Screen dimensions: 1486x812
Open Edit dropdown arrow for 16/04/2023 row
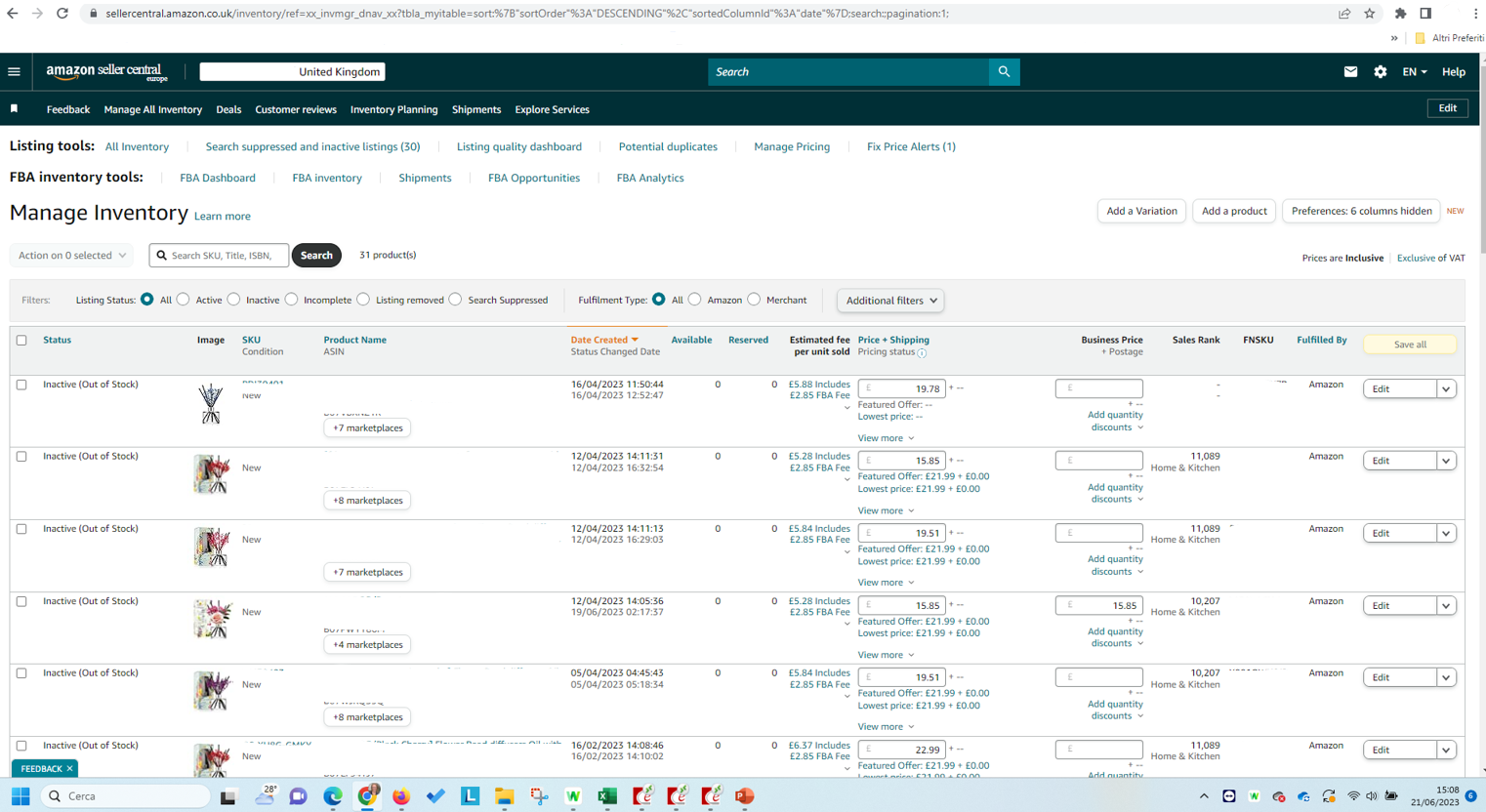tap(1446, 389)
